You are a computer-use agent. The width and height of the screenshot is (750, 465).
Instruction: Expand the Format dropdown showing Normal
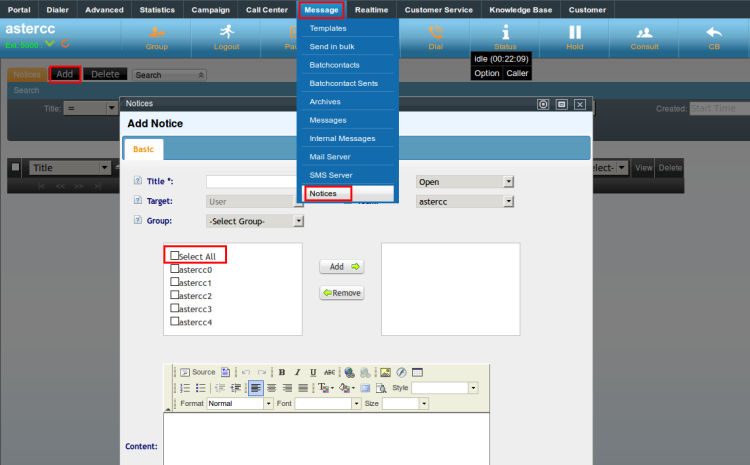tap(239, 404)
